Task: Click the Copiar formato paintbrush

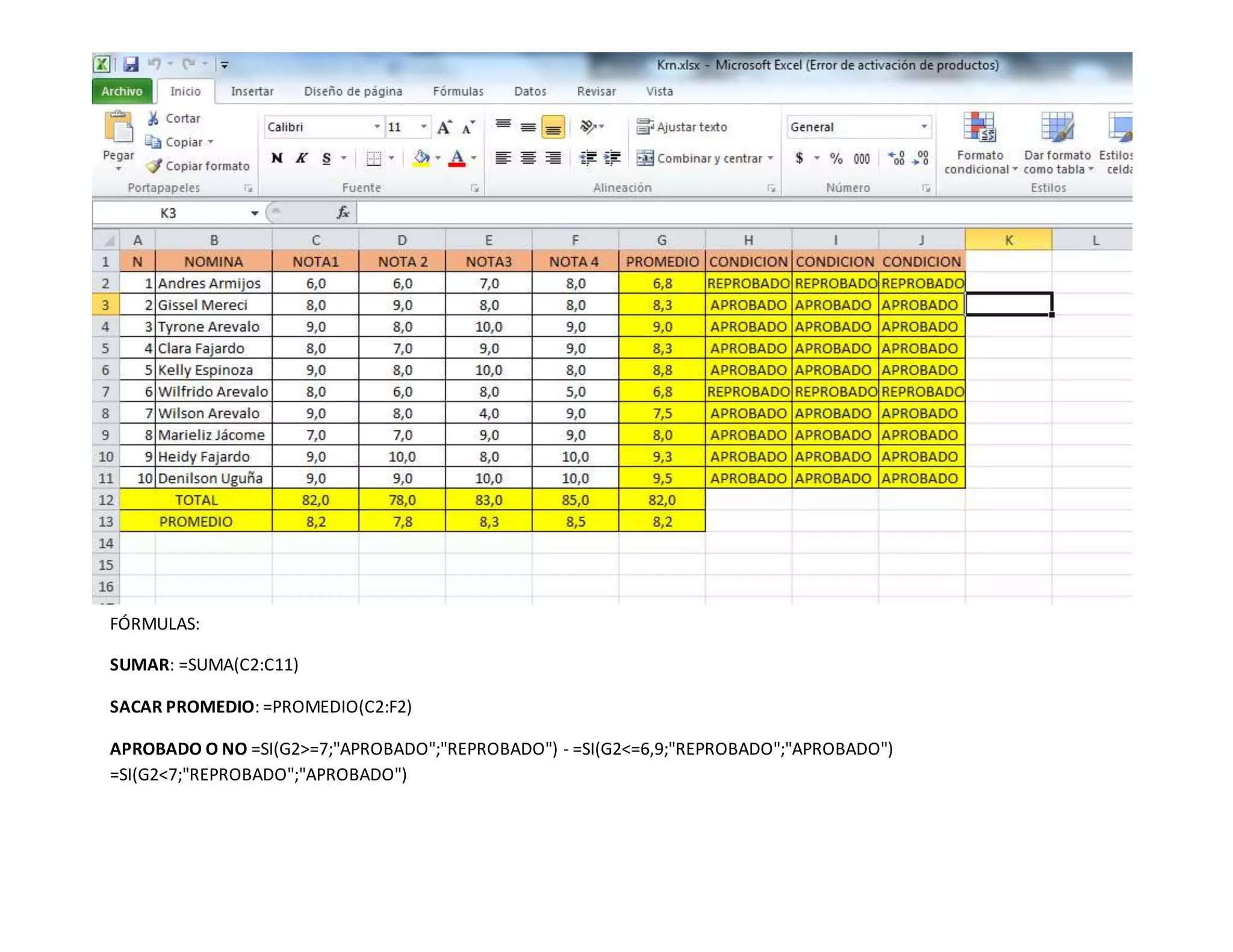Action: coord(155,166)
